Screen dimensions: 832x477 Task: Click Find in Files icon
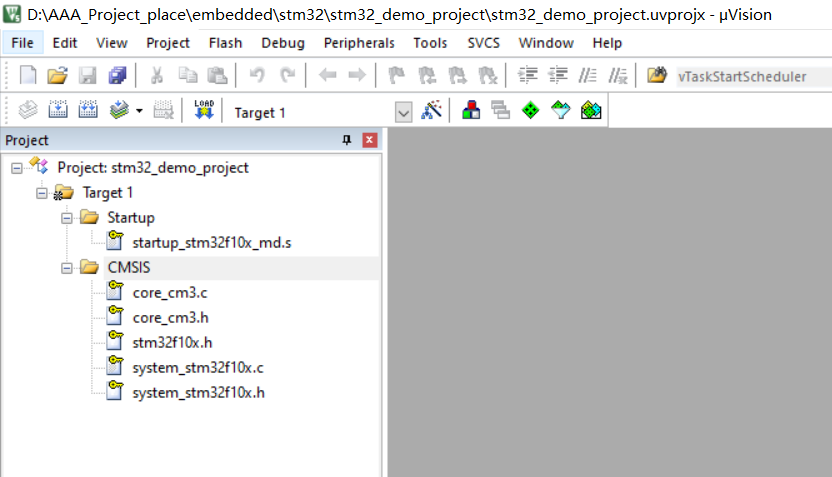(657, 75)
